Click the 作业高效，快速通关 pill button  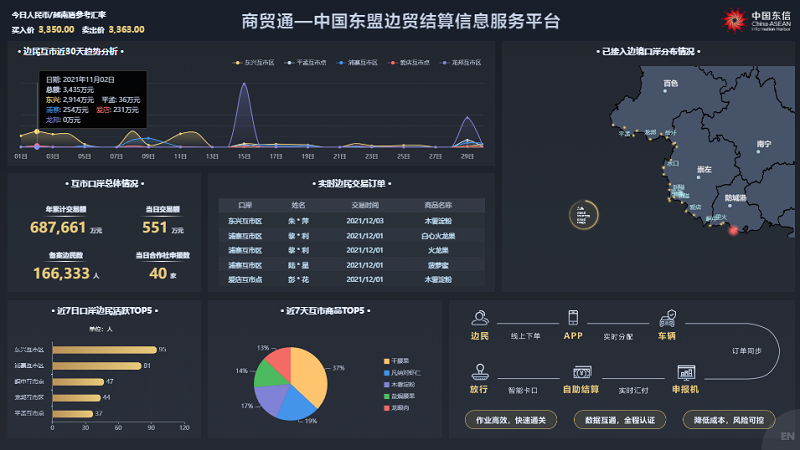tap(511, 420)
